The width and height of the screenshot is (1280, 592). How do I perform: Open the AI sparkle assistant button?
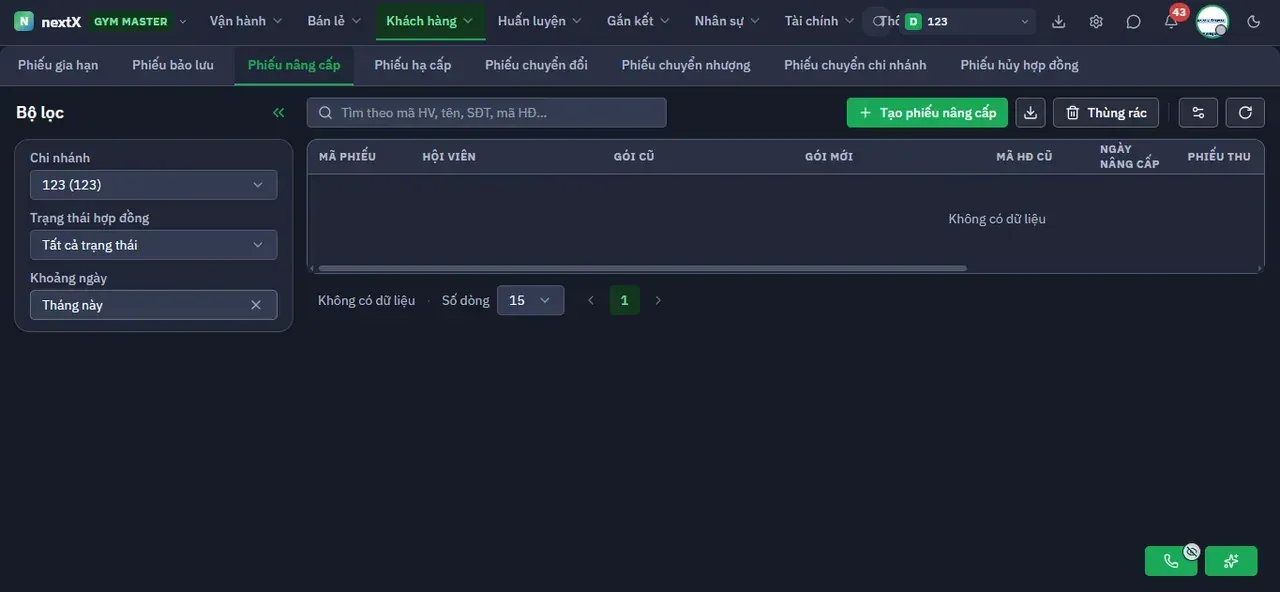tap(1231, 561)
